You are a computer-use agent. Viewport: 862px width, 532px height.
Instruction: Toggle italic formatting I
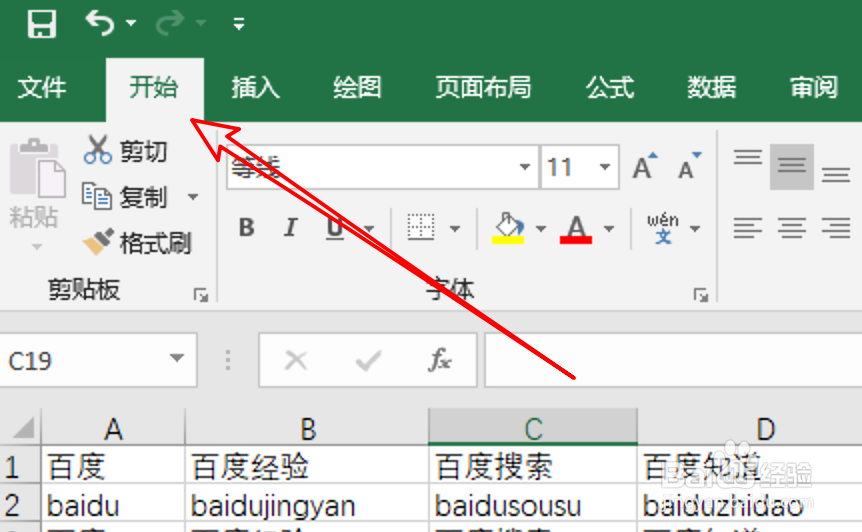point(290,227)
